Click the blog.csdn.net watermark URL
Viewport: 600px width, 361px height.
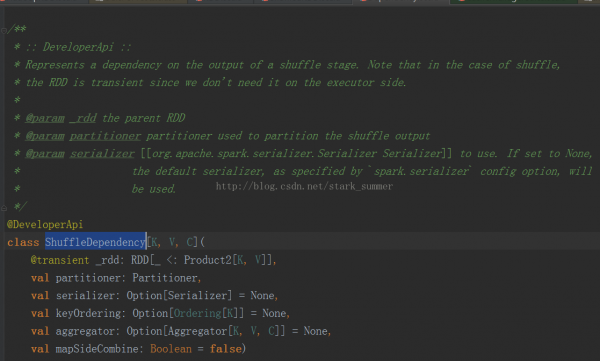pyautogui.click(x=304, y=186)
